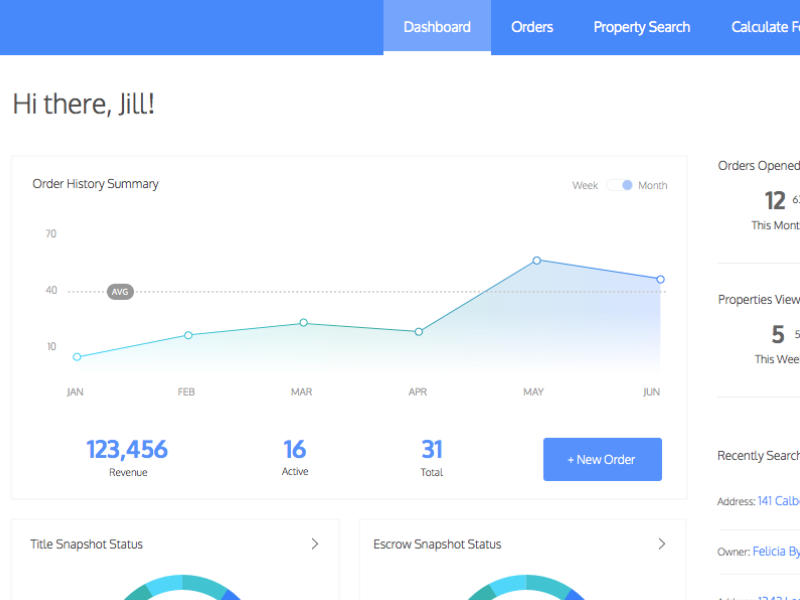This screenshot has height=600, width=800.
Task: Open the Property Search section
Action: (641, 27)
